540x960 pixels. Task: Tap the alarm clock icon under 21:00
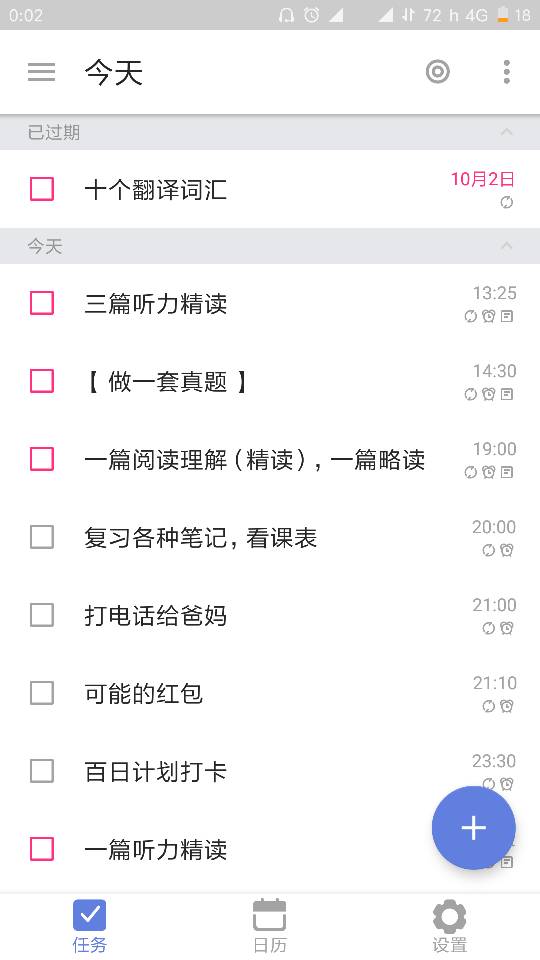[507, 628]
